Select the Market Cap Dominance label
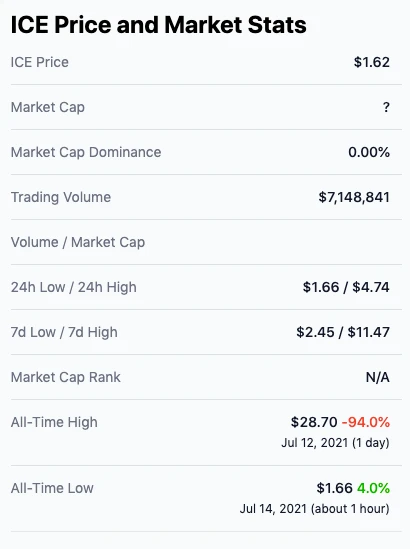 point(86,152)
